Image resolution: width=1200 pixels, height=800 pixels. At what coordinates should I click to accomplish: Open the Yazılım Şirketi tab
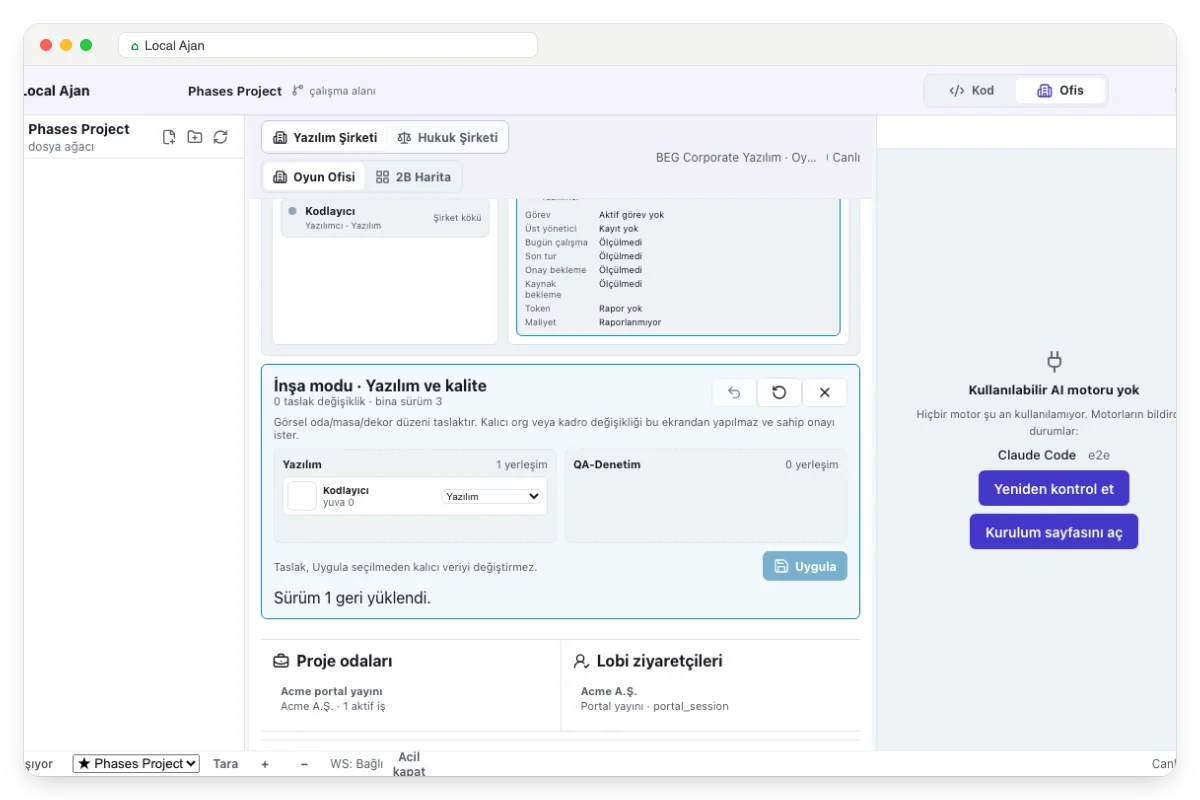[325, 138]
